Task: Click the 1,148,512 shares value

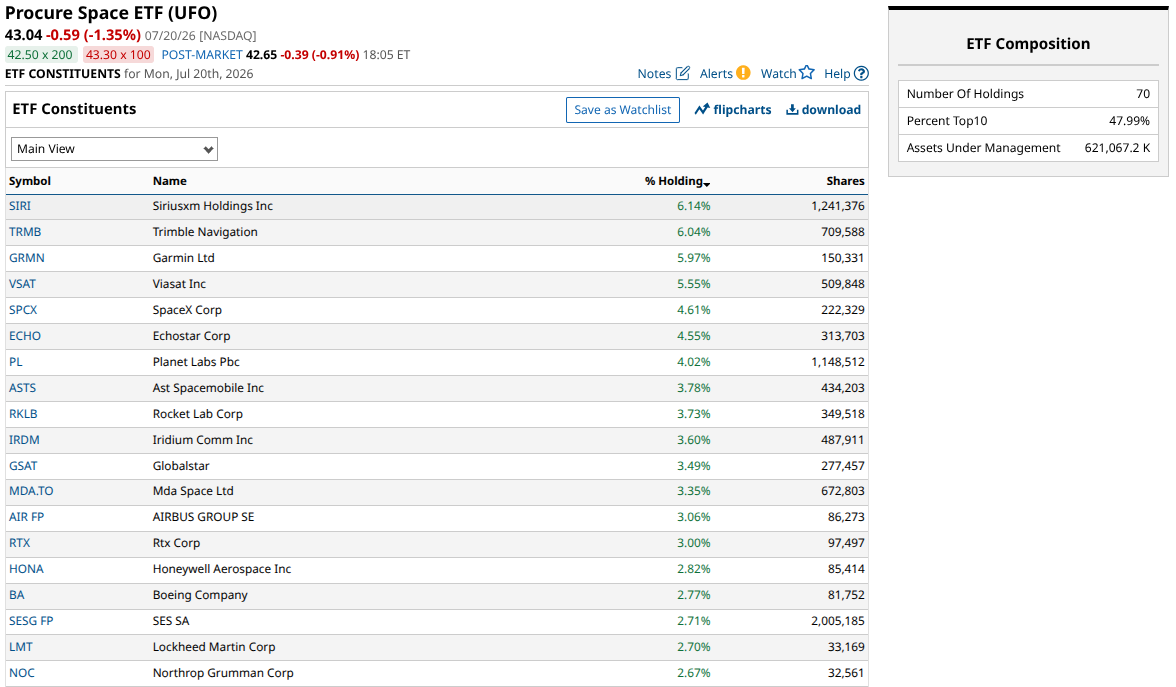Action: point(838,362)
